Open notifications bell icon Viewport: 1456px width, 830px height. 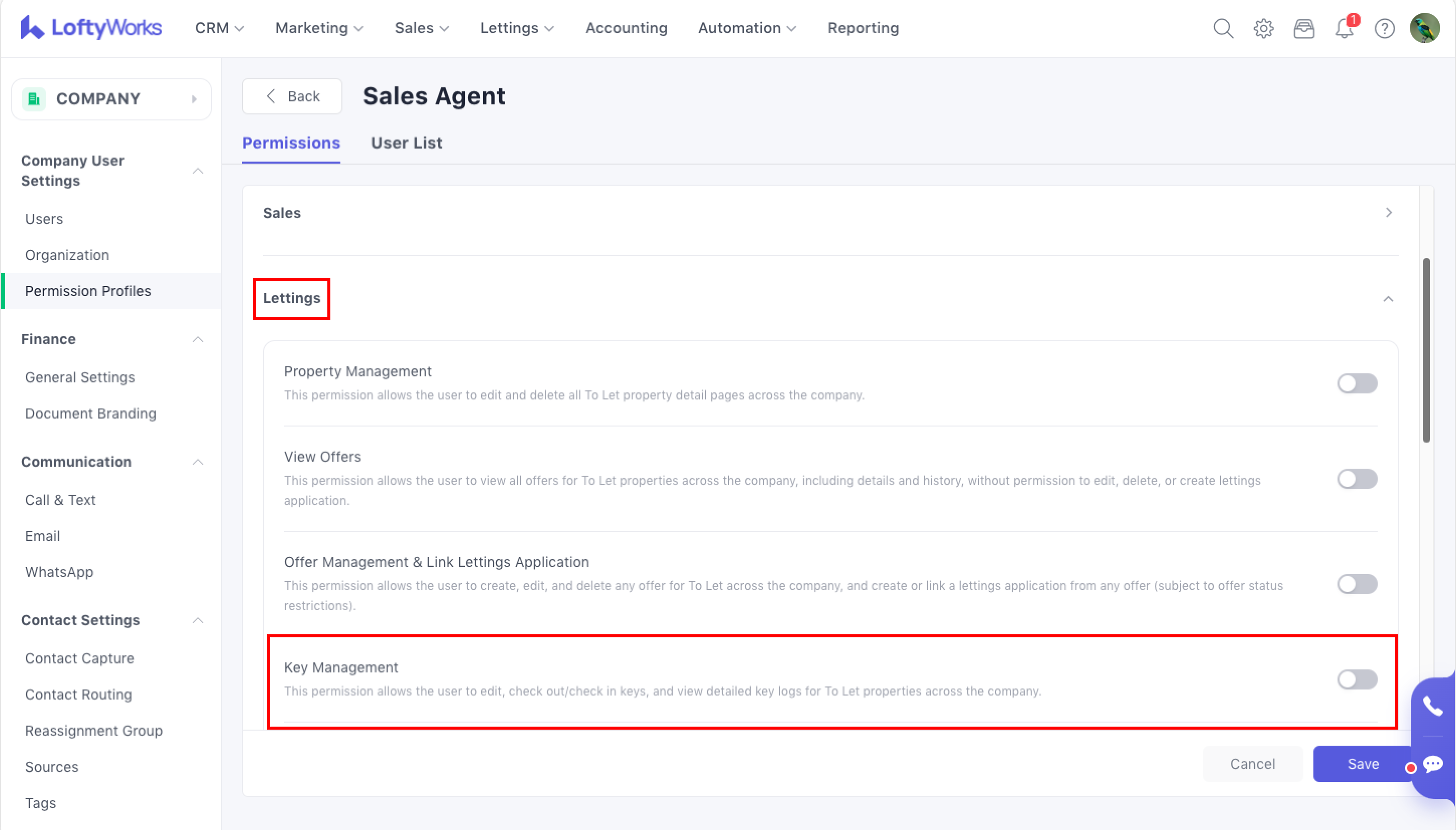1344,28
